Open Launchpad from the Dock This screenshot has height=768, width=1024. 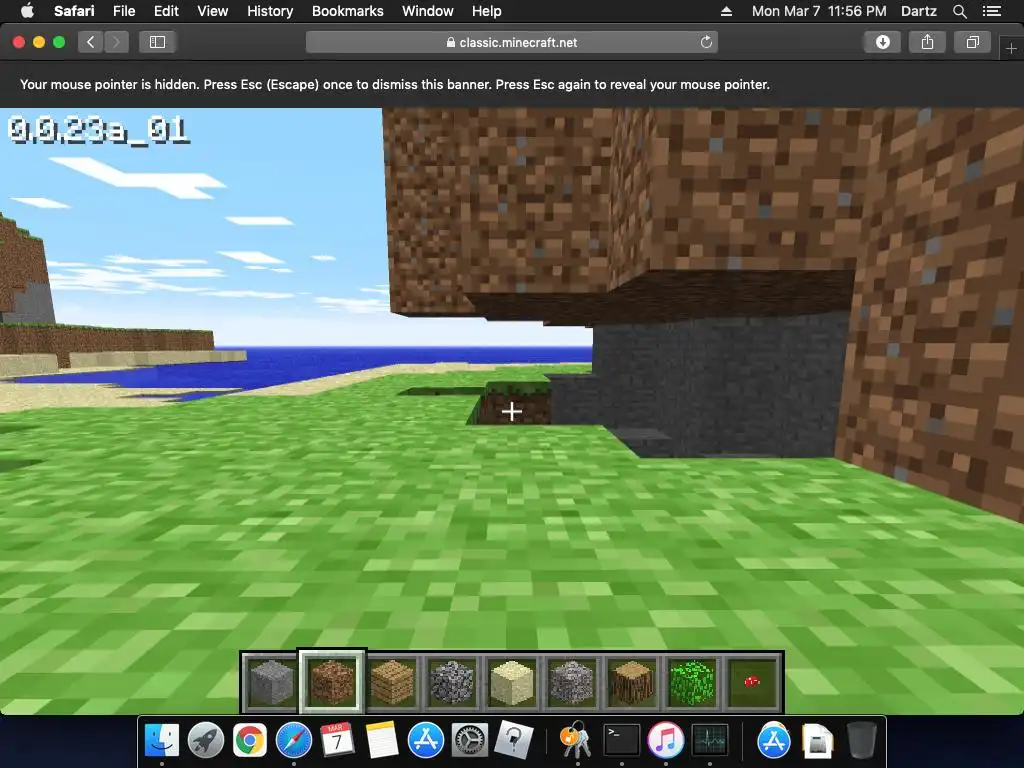pyautogui.click(x=206, y=740)
